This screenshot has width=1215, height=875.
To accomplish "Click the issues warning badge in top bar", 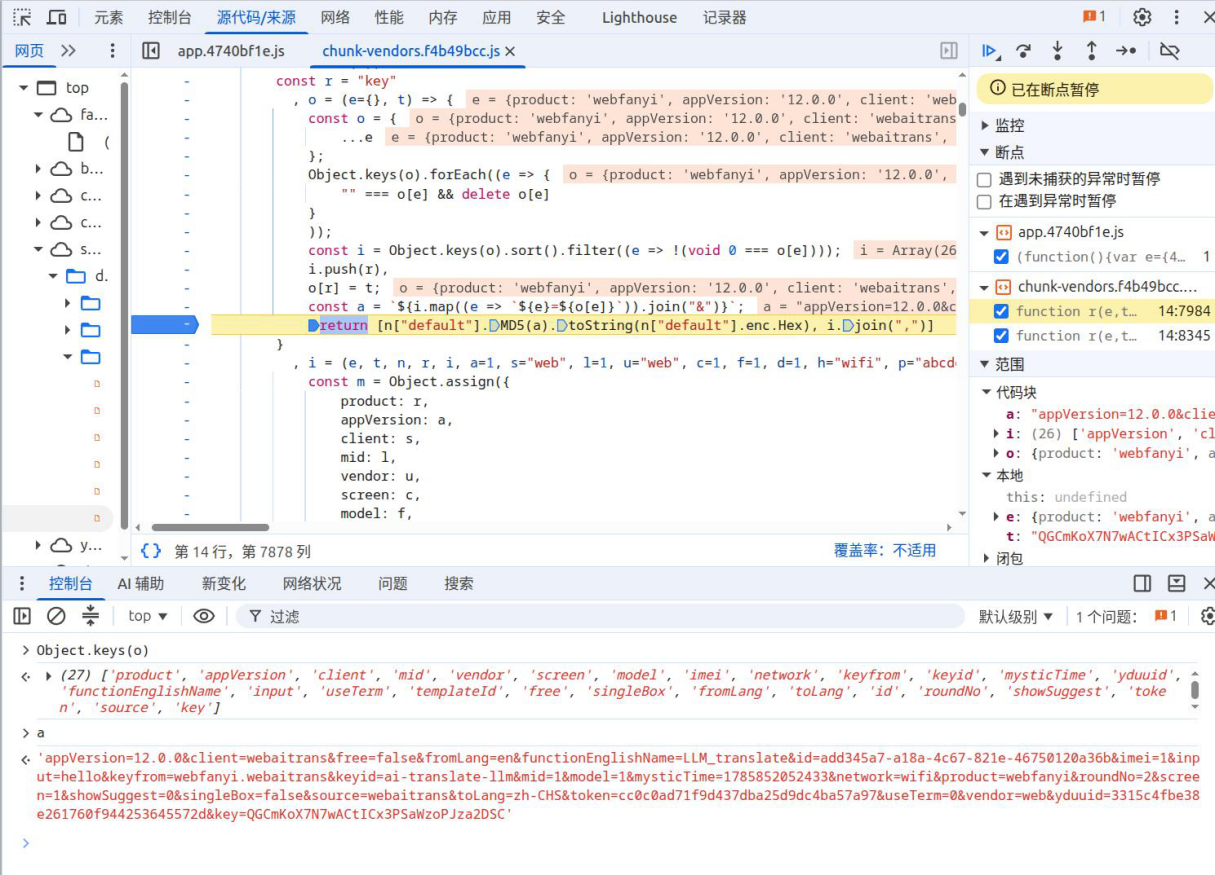I will [x=1095, y=17].
